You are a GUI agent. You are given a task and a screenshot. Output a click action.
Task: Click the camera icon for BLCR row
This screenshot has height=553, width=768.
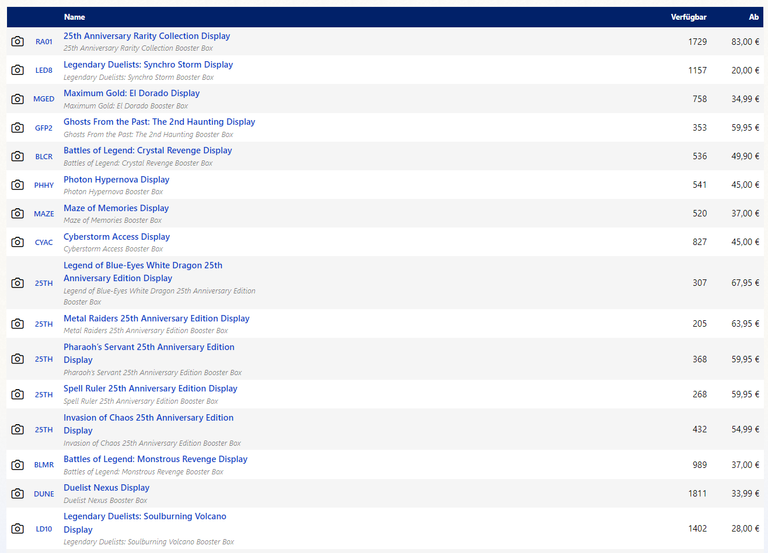tap(18, 156)
